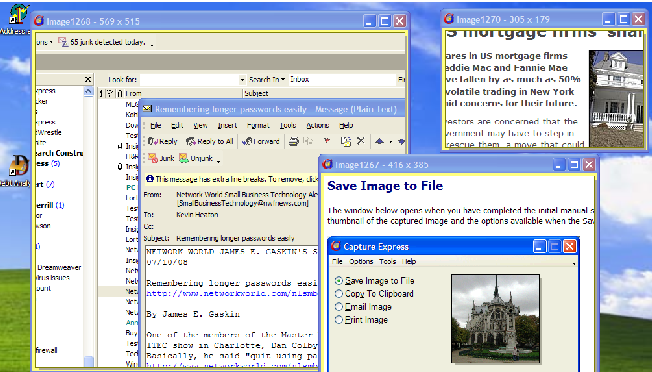Go to previous item with up arrow
The image size is (652, 372).
[x=379, y=141]
